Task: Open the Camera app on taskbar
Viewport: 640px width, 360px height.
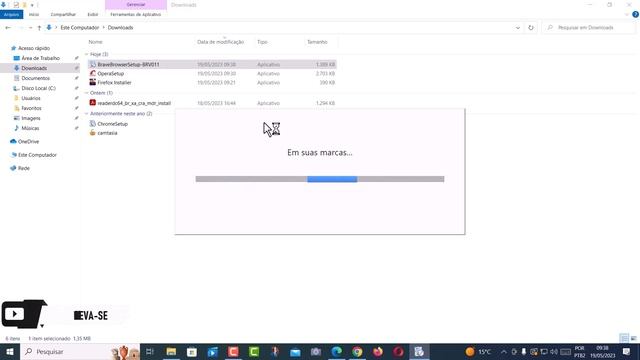Action: [x=316, y=351]
